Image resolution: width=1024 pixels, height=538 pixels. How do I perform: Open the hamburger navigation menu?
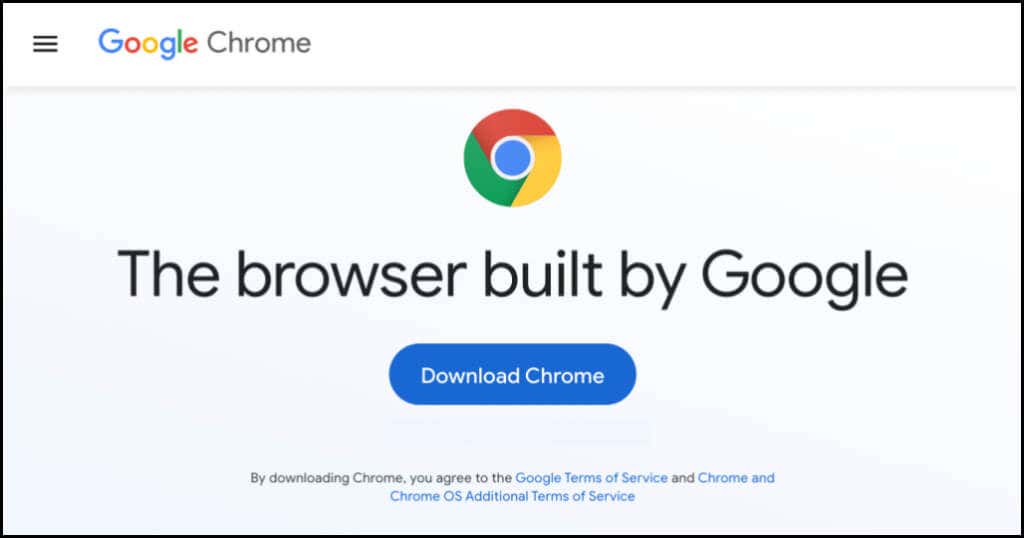coord(45,44)
